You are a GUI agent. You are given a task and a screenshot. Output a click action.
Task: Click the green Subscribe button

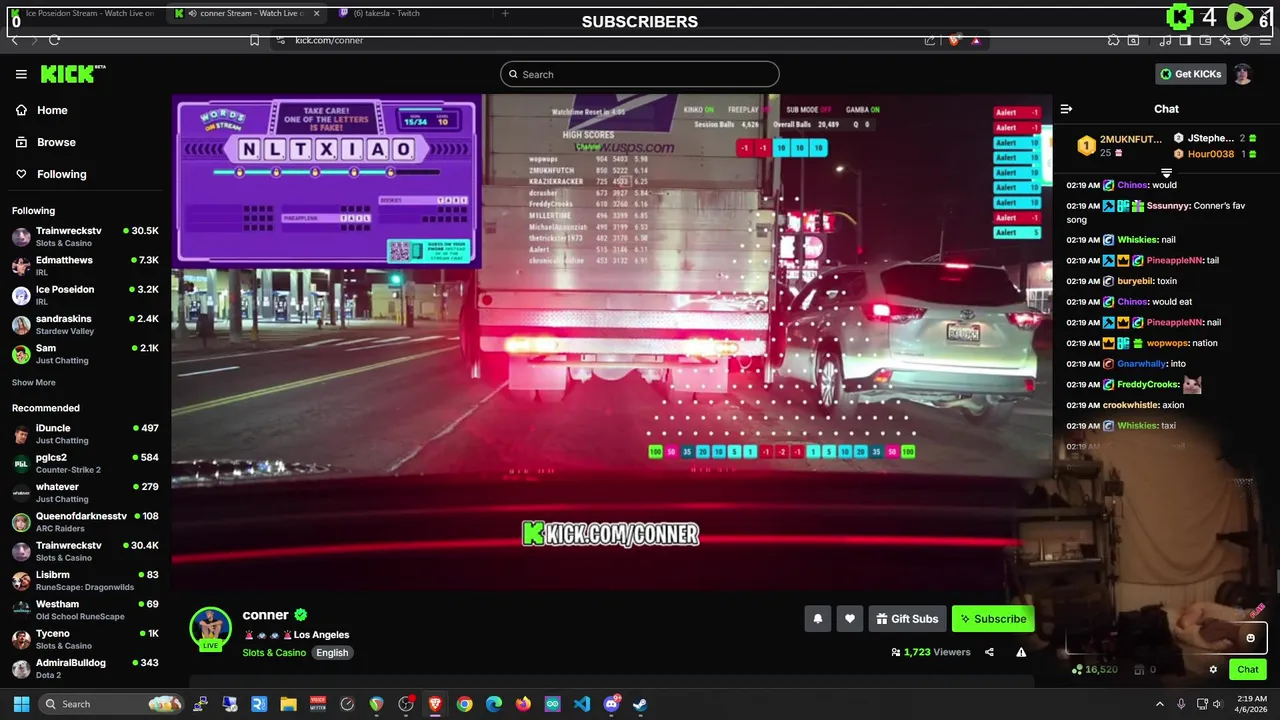[993, 619]
